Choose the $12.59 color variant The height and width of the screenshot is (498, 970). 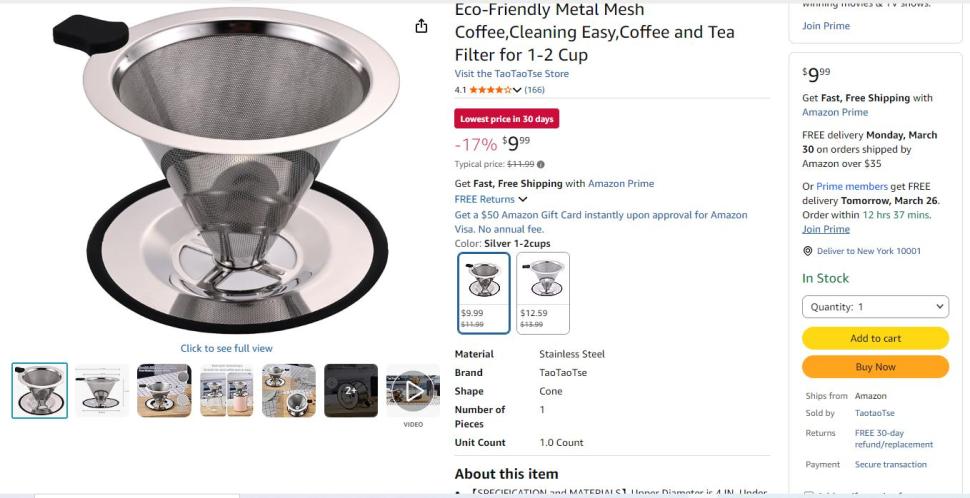click(x=543, y=292)
